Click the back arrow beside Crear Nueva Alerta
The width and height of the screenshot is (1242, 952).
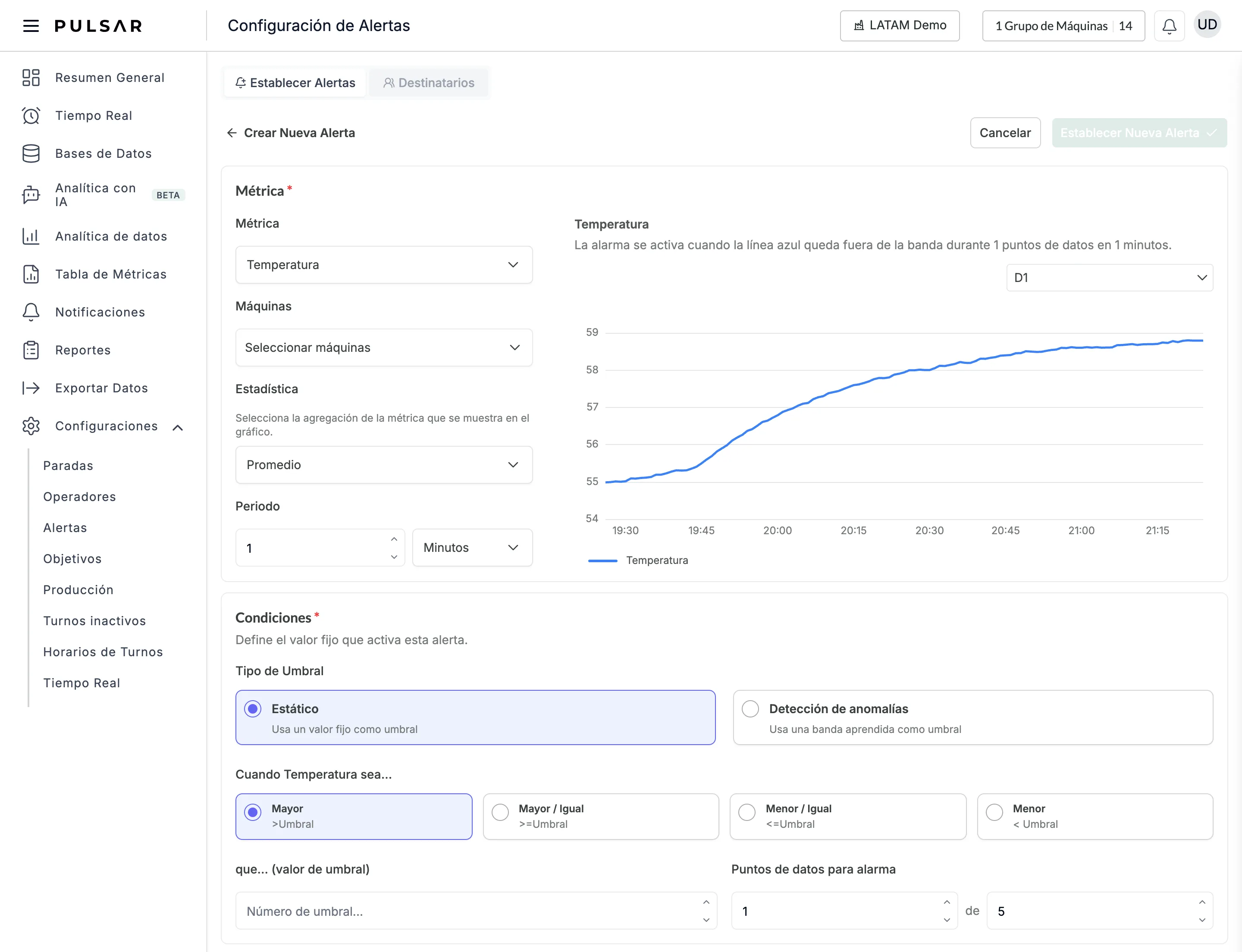(x=231, y=133)
